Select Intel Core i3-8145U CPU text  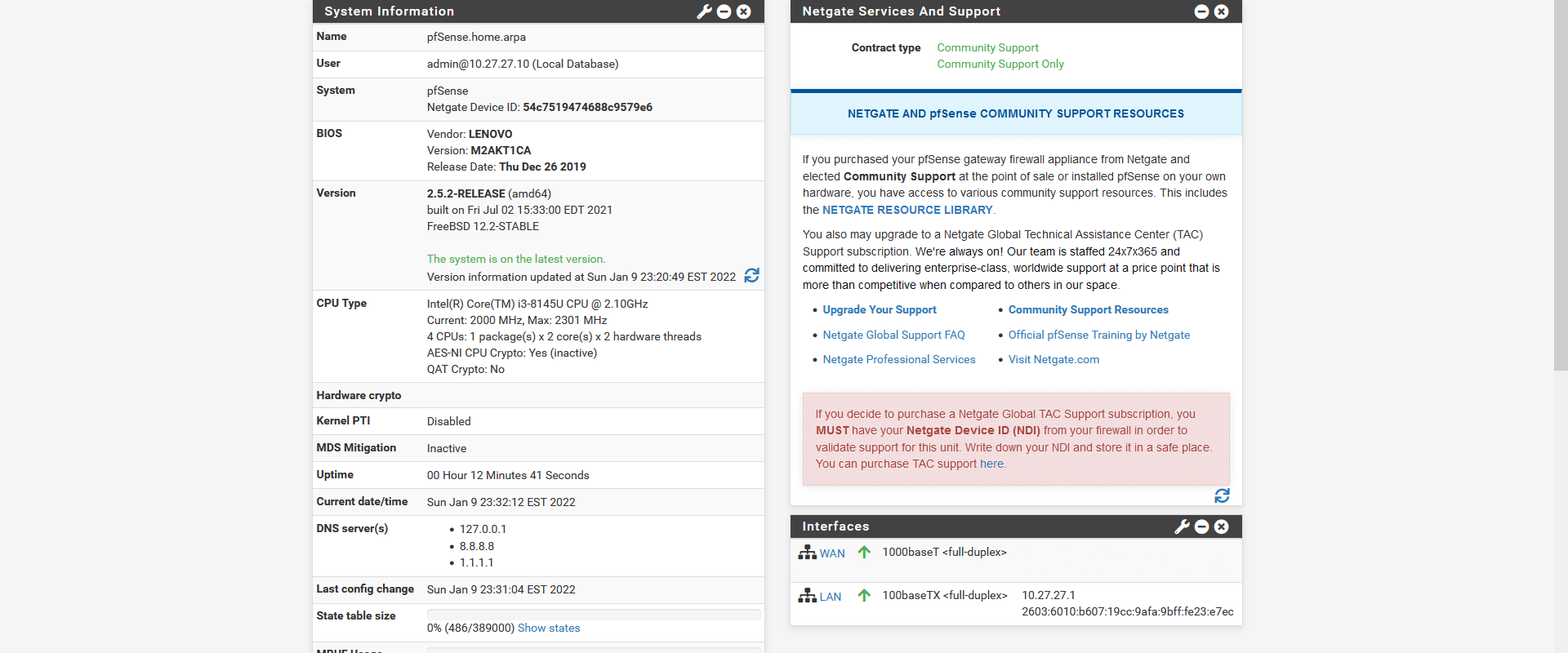(537, 304)
